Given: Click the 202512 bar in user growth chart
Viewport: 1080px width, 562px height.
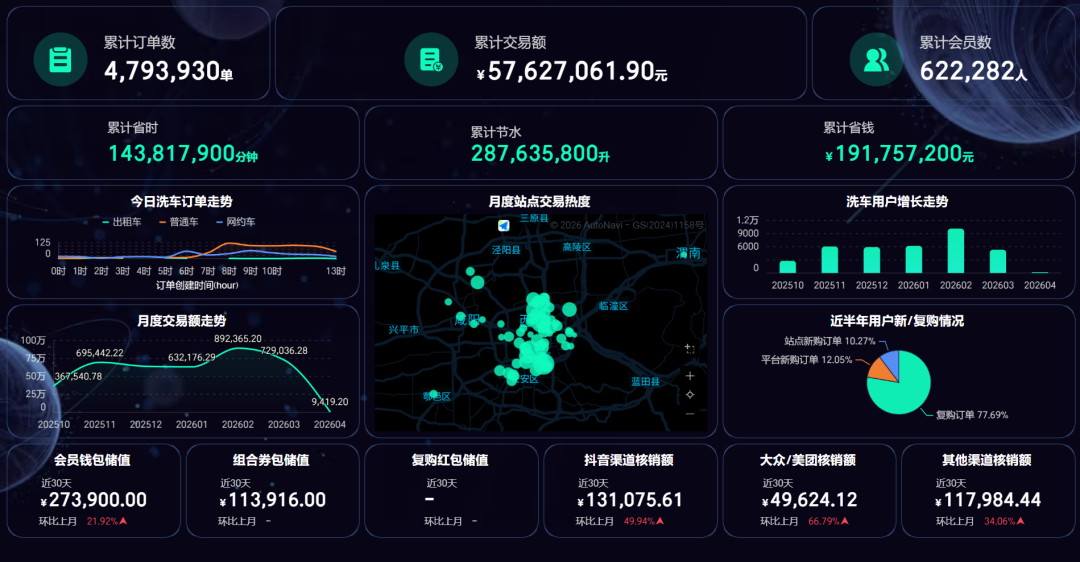Looking at the screenshot, I should 871,260.
